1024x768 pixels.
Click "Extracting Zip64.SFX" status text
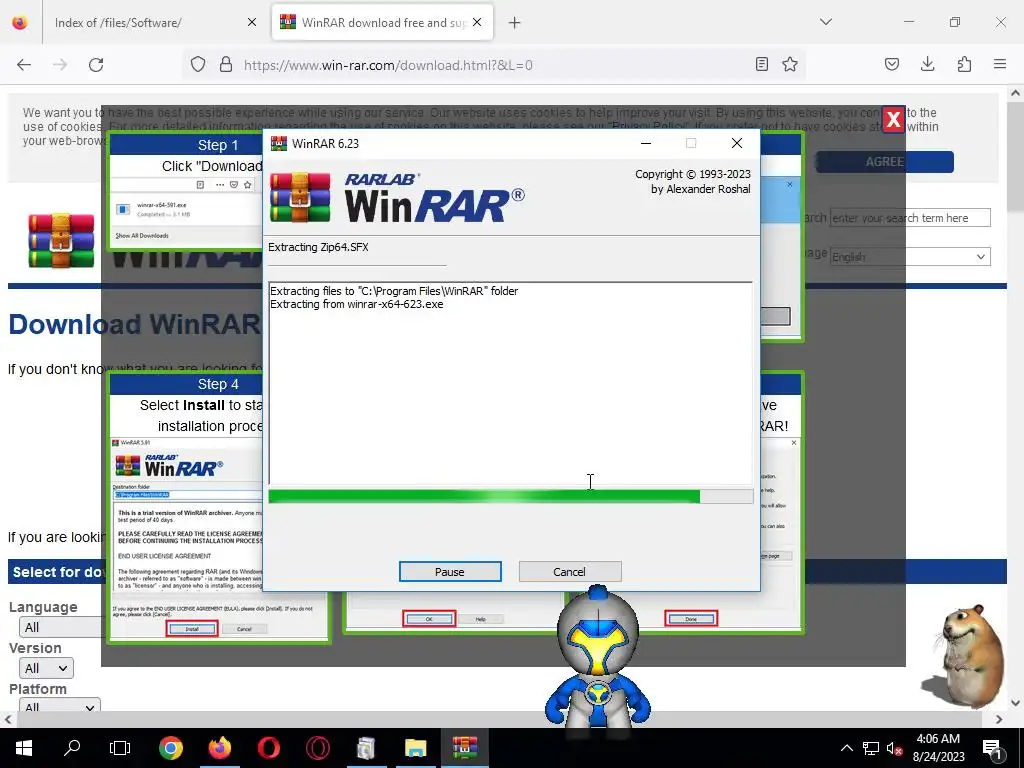click(318, 247)
